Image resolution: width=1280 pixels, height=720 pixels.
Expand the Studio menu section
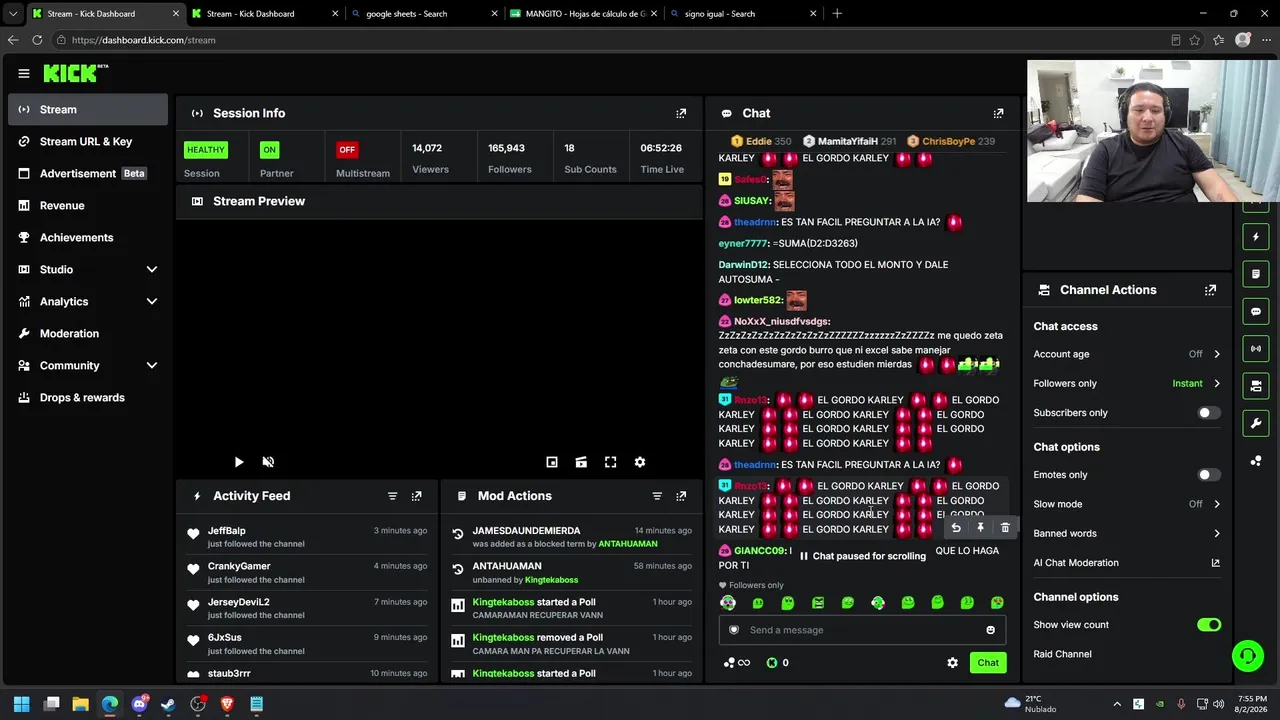pos(88,269)
